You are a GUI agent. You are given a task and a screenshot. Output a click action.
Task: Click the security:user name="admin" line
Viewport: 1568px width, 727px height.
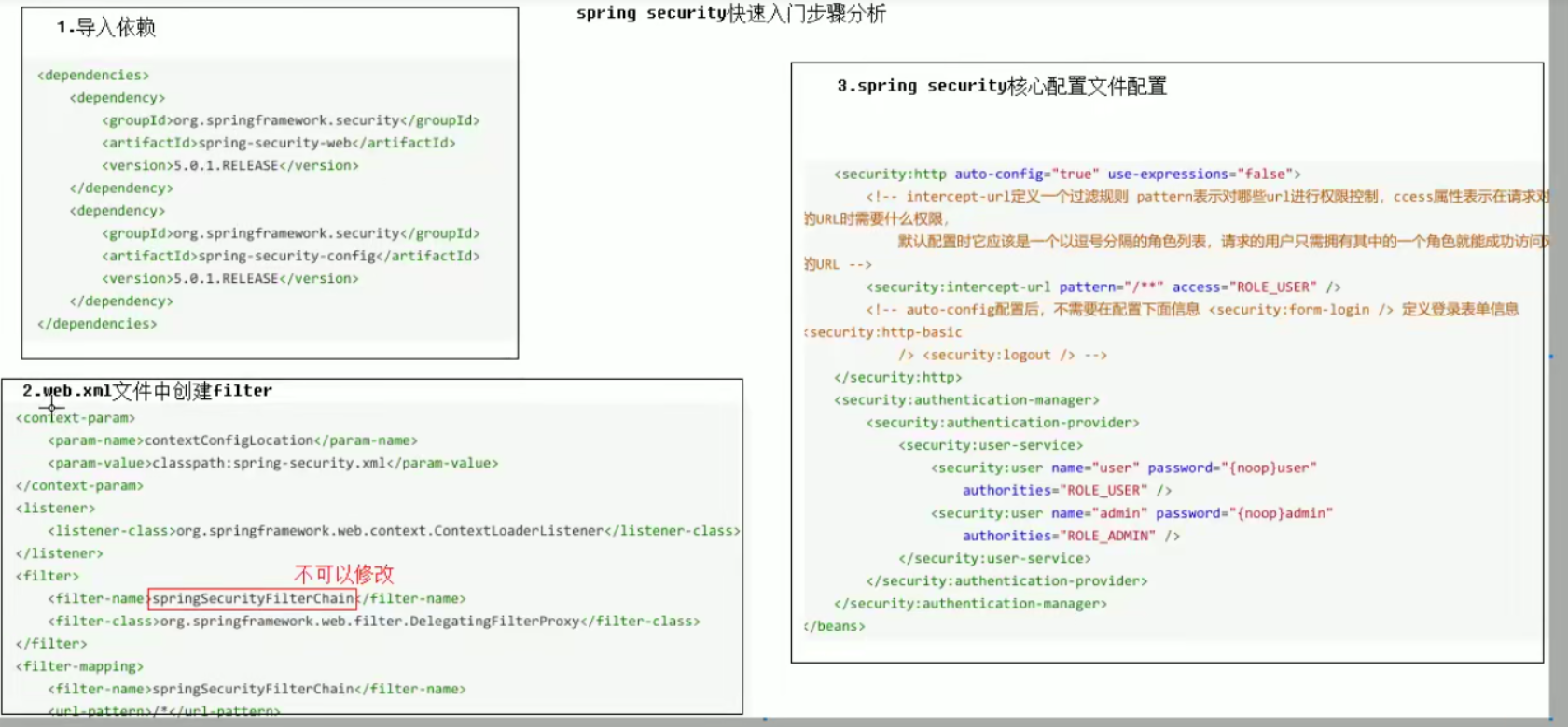[x=1131, y=513]
